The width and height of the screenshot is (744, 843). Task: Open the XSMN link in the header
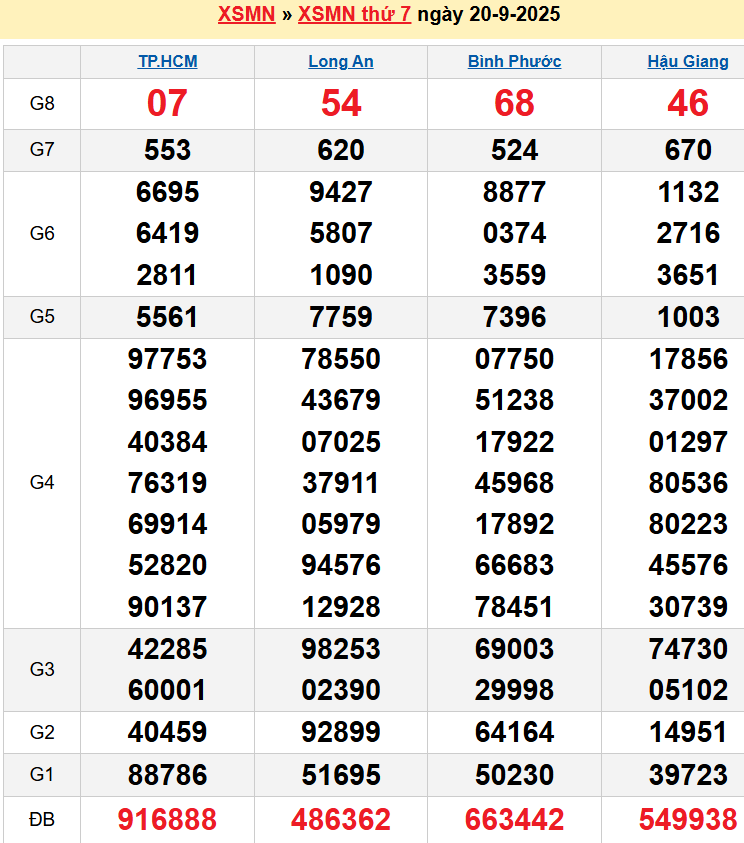click(x=246, y=15)
